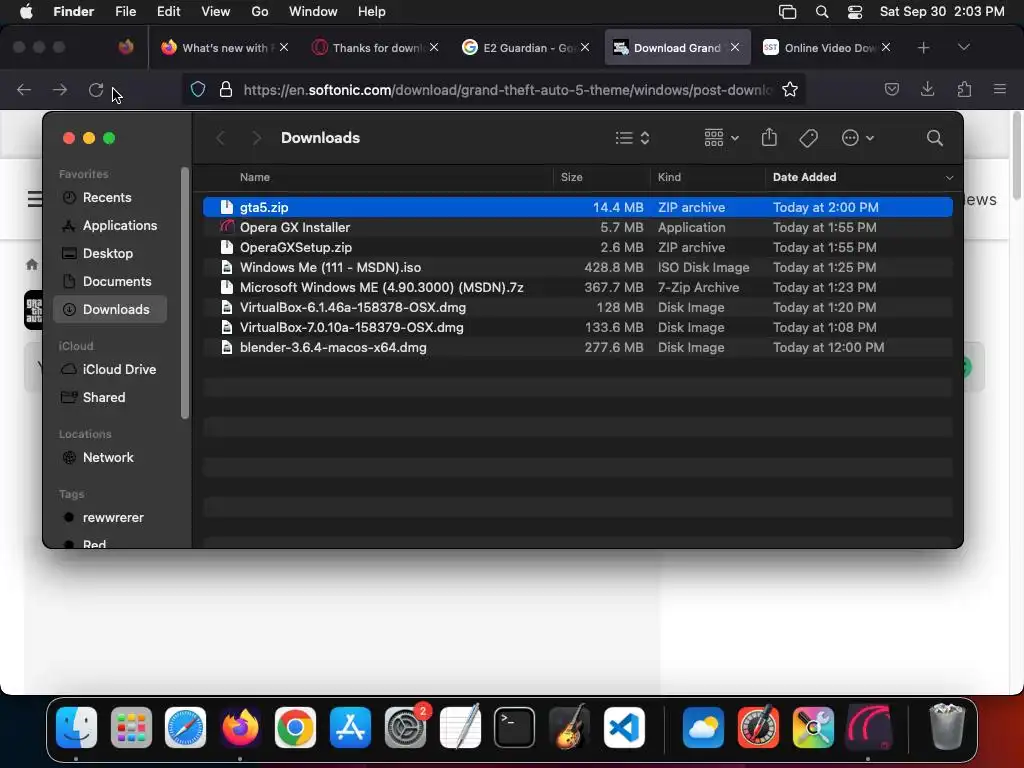This screenshot has height=768, width=1024.
Task: Select Downloads in Finder sidebar
Action: tap(110, 310)
